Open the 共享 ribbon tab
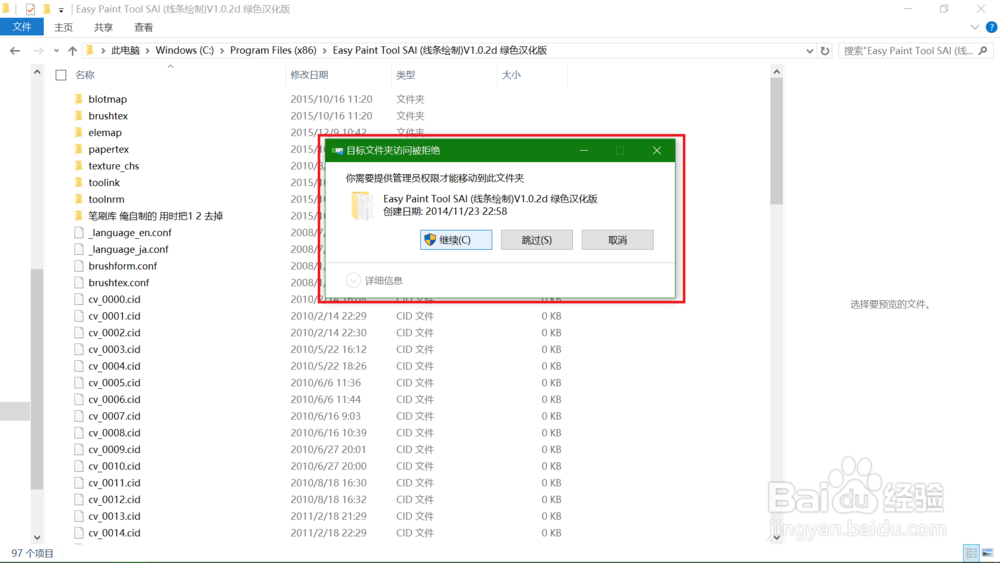The height and width of the screenshot is (563, 1000). coord(103,27)
